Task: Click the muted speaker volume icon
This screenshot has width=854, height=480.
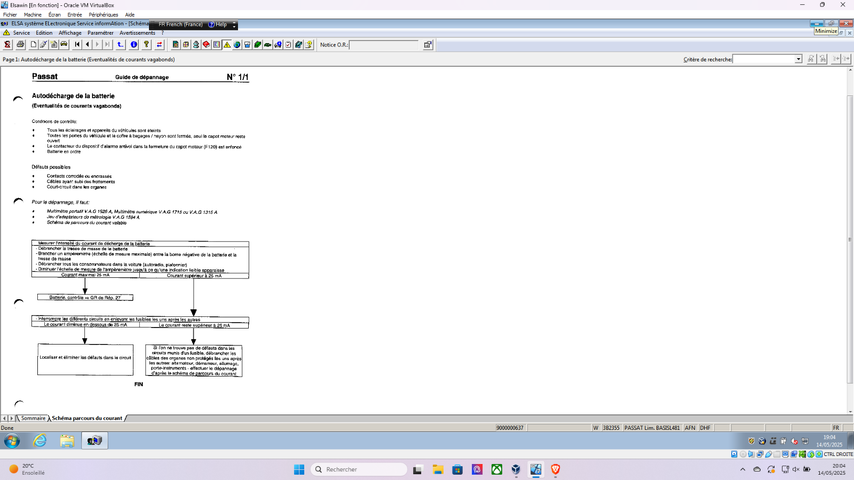Action: pos(796,469)
